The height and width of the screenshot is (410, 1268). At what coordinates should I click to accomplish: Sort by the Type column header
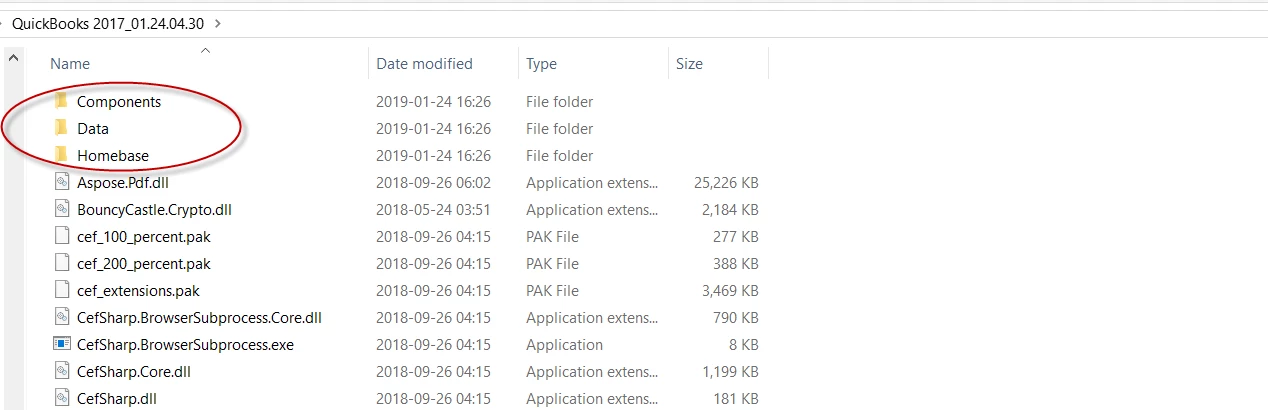pos(541,63)
